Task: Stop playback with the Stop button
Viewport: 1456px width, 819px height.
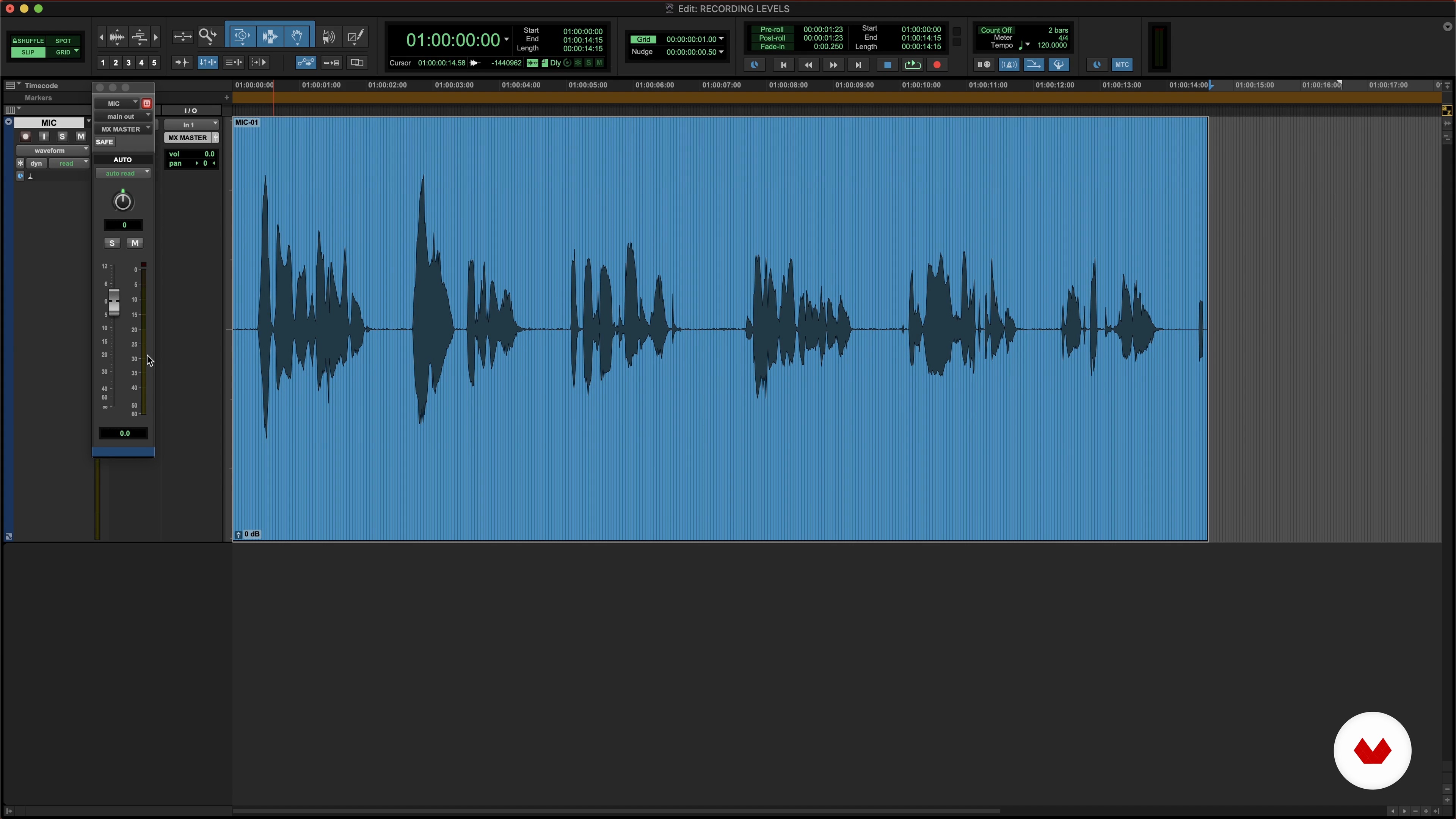Action: click(x=887, y=65)
